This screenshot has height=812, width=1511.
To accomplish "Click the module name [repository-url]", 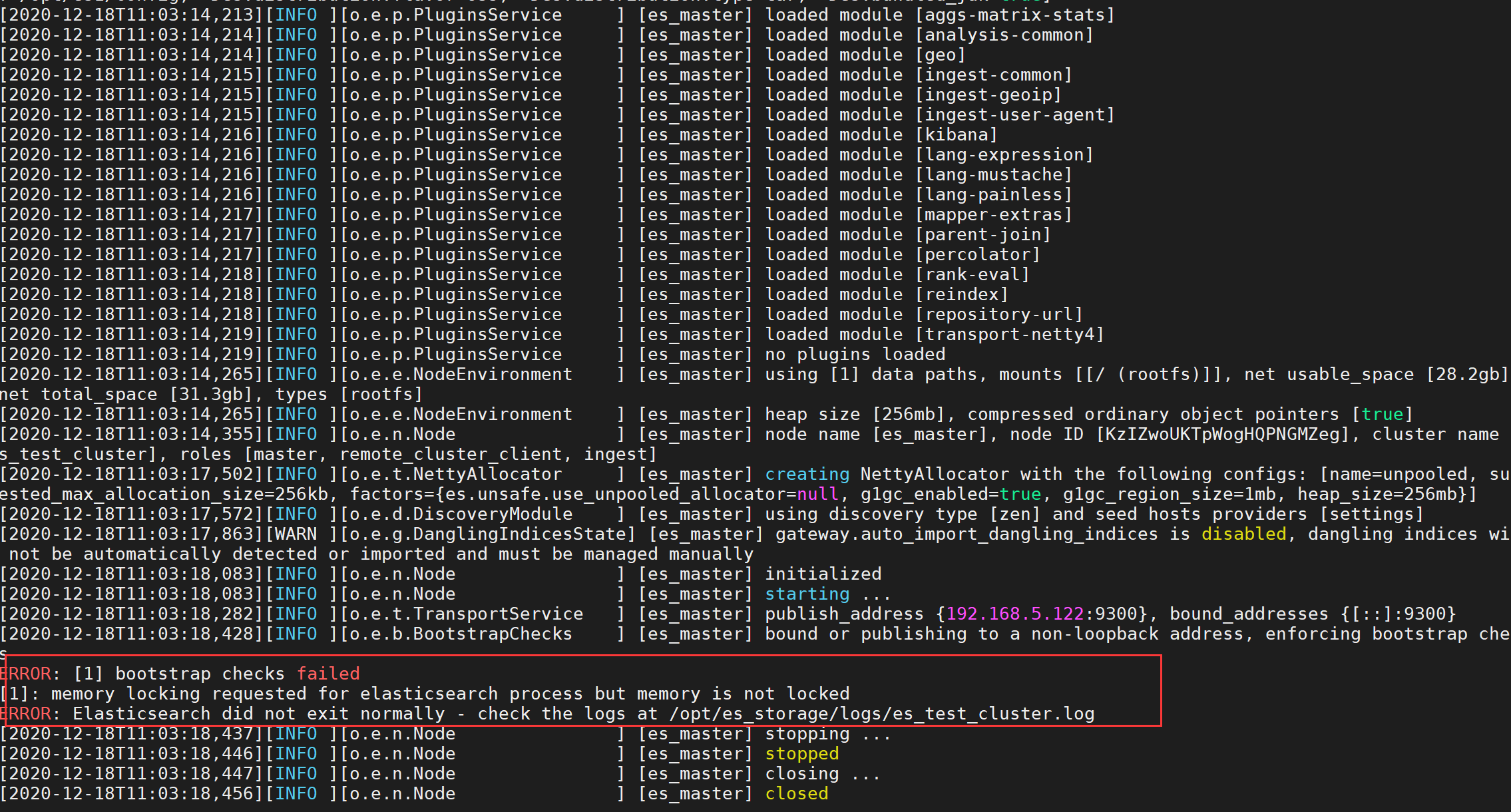I will pyautogui.click(x=999, y=314).
